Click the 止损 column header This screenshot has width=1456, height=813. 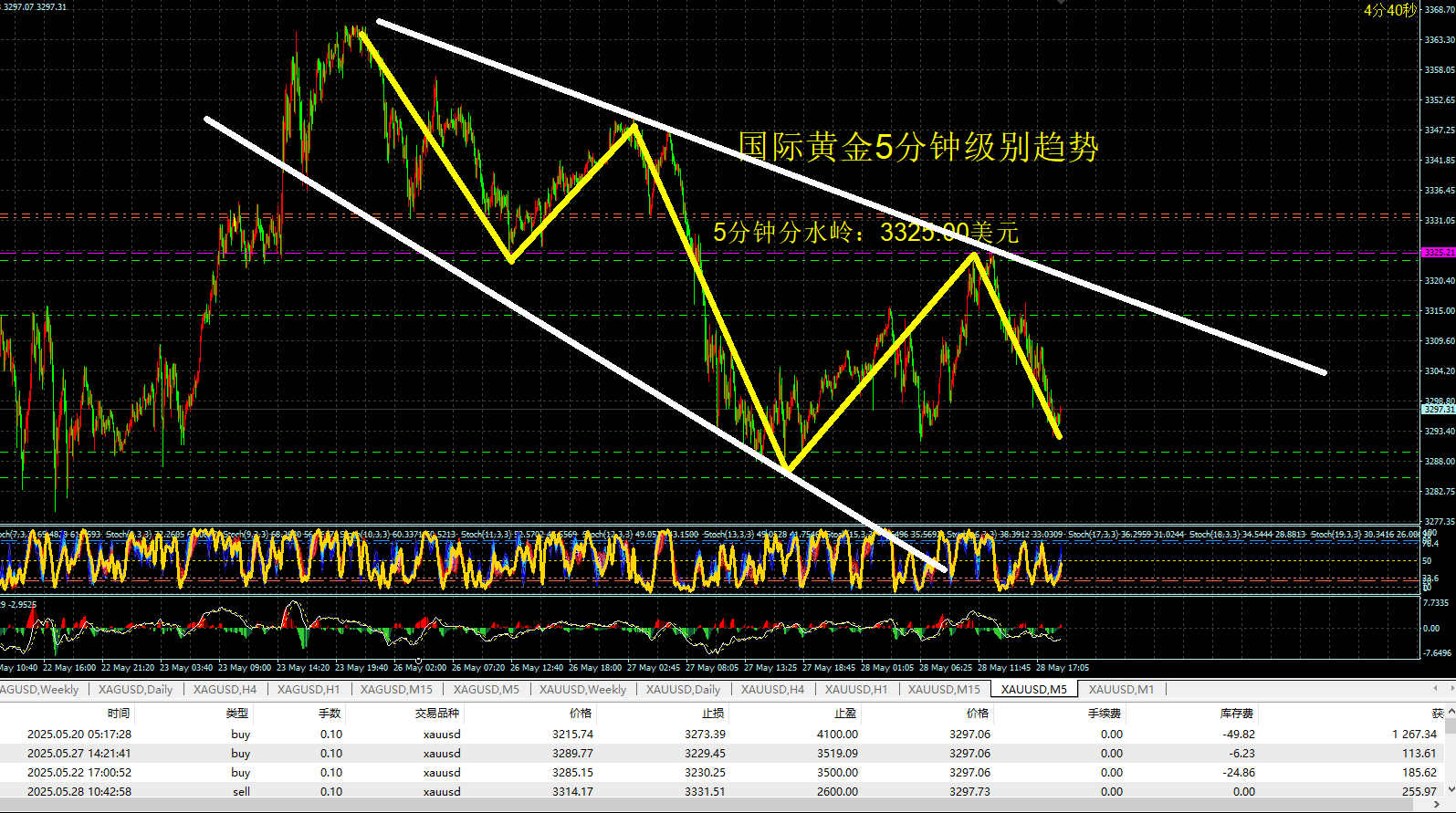[x=712, y=714]
